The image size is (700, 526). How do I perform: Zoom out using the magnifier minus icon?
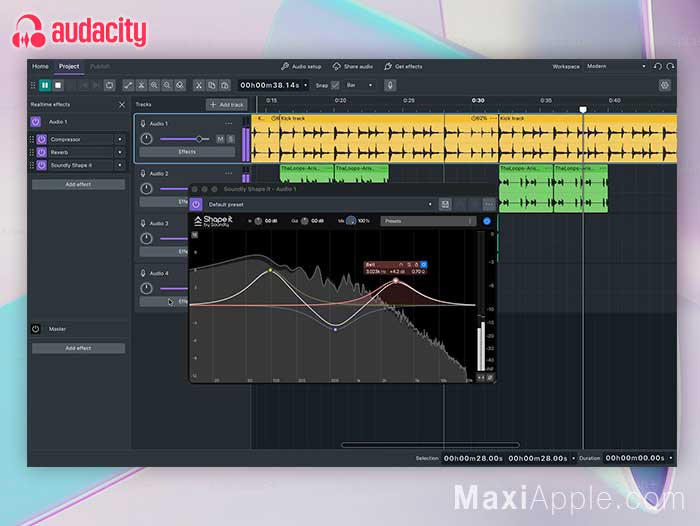pyautogui.click(x=167, y=85)
